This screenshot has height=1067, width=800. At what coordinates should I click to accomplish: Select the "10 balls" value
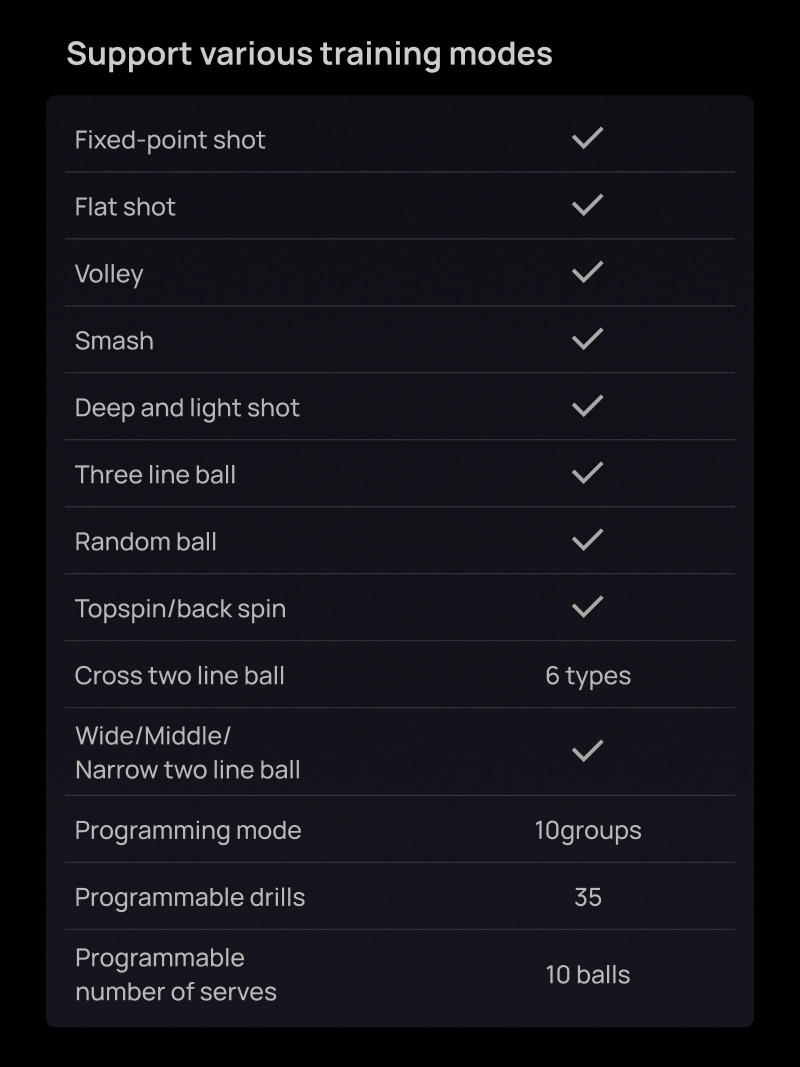[588, 975]
